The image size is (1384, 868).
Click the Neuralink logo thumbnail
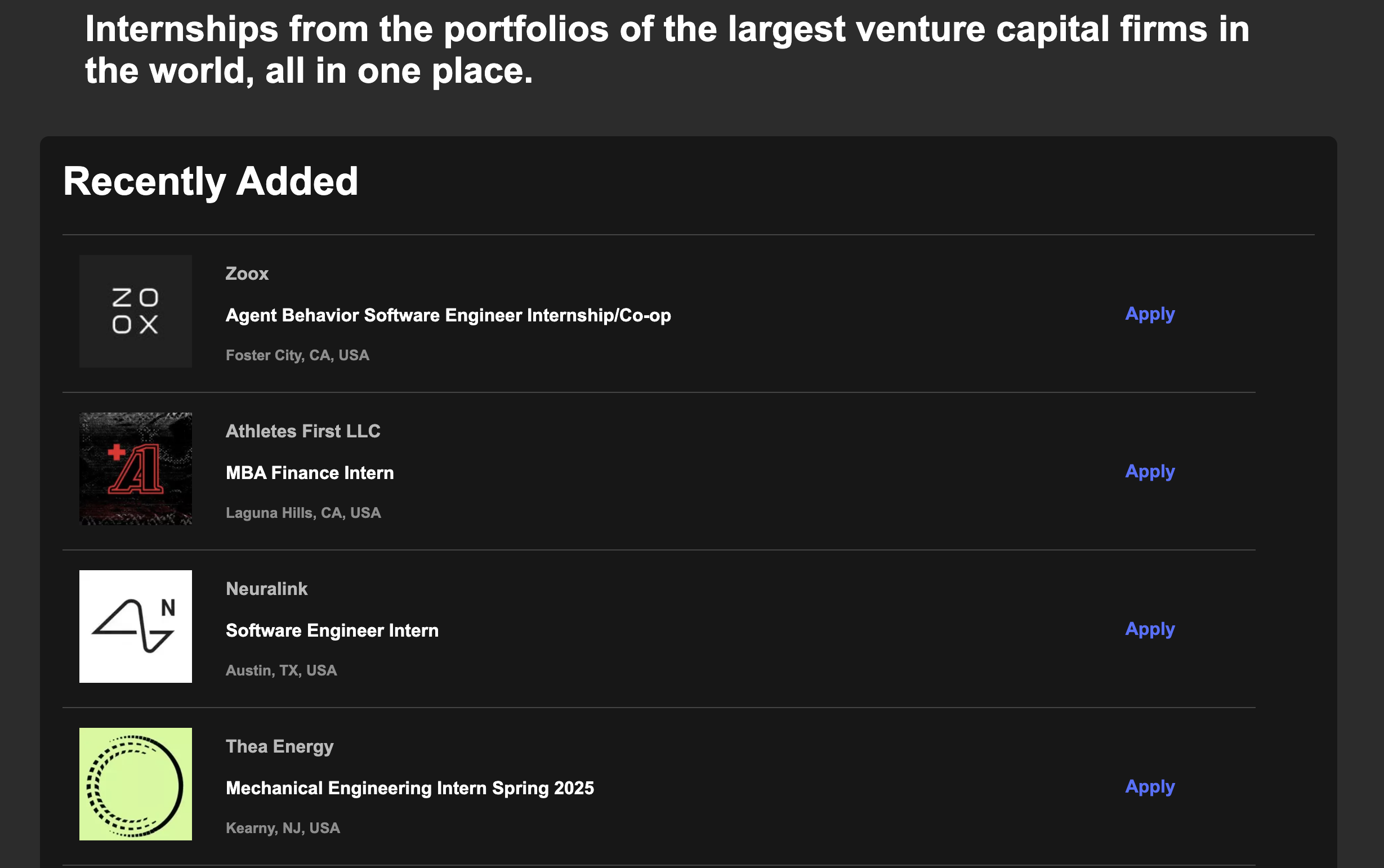click(x=136, y=627)
